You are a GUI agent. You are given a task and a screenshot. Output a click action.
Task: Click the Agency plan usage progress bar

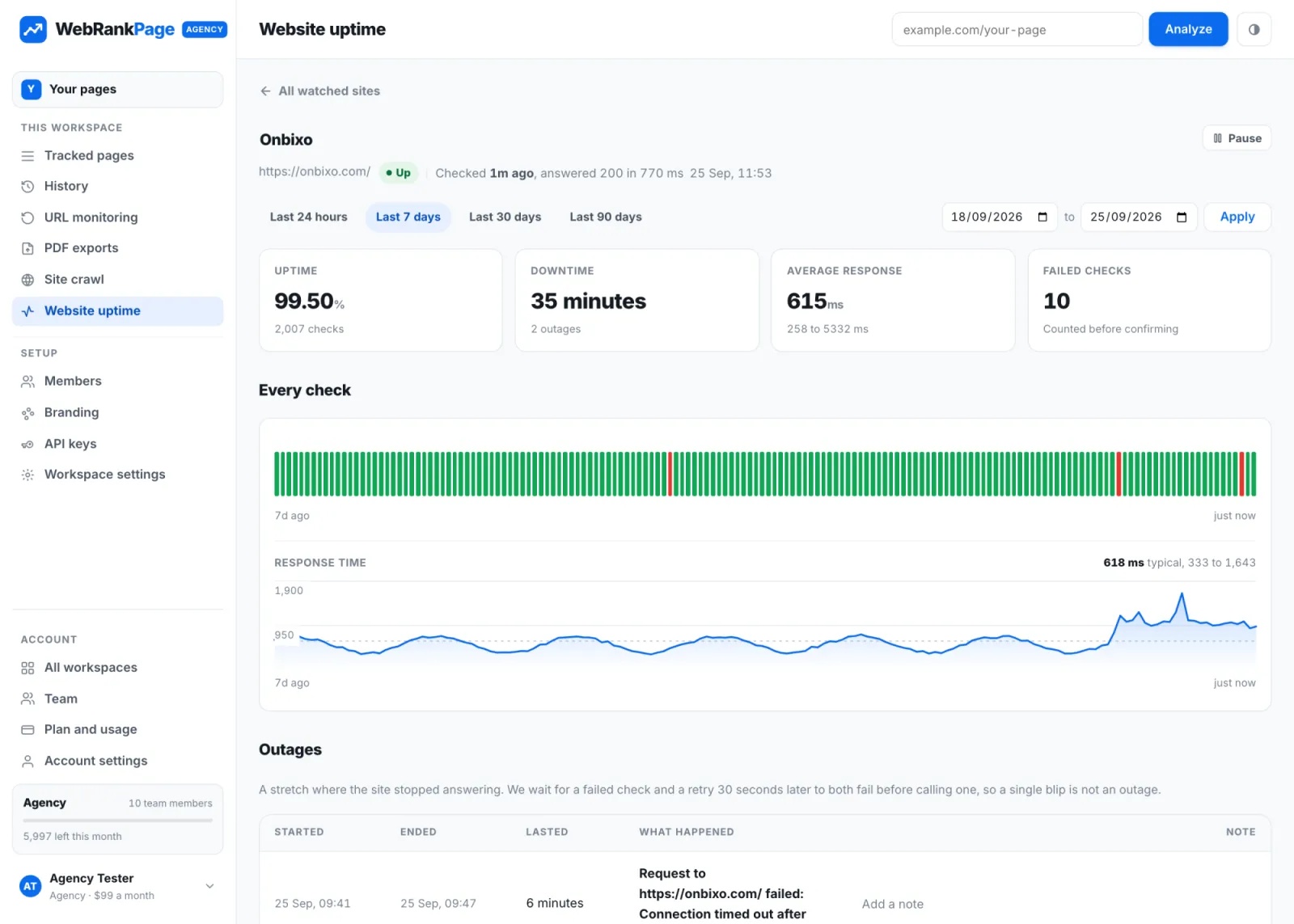point(117,821)
